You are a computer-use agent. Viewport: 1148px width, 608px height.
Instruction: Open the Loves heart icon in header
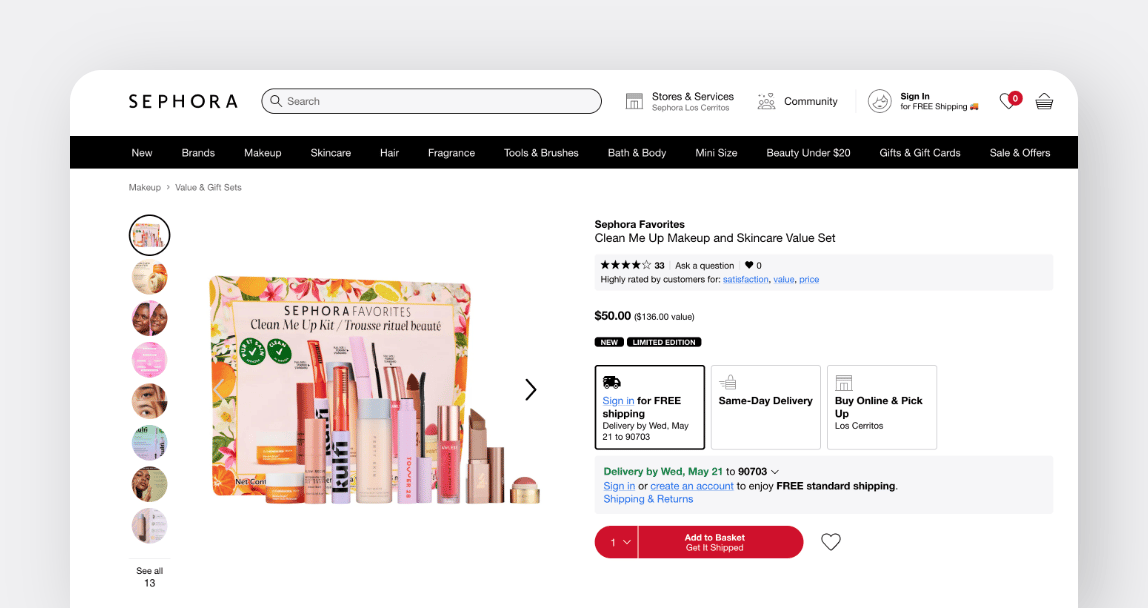pyautogui.click(x=1009, y=100)
